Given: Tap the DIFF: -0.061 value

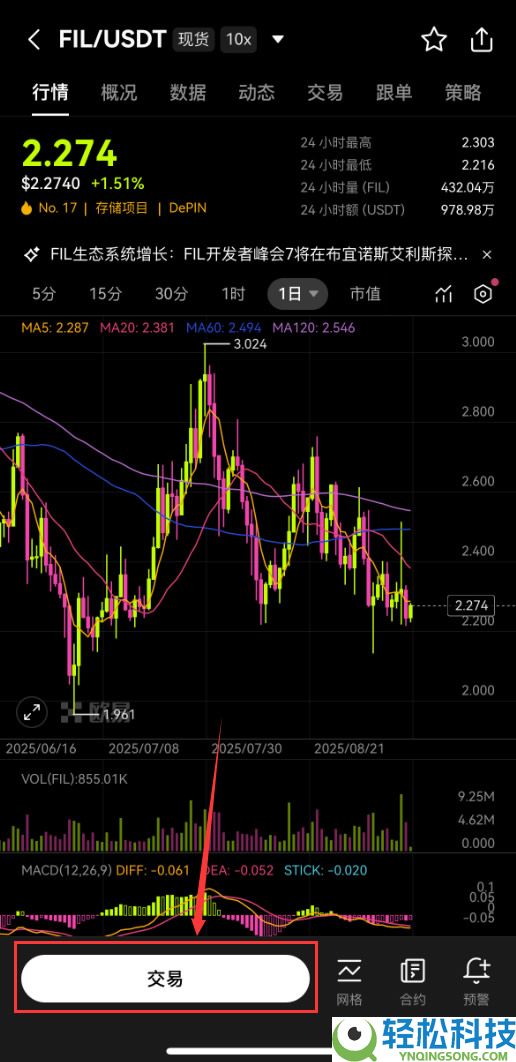Looking at the screenshot, I should [x=153, y=870].
